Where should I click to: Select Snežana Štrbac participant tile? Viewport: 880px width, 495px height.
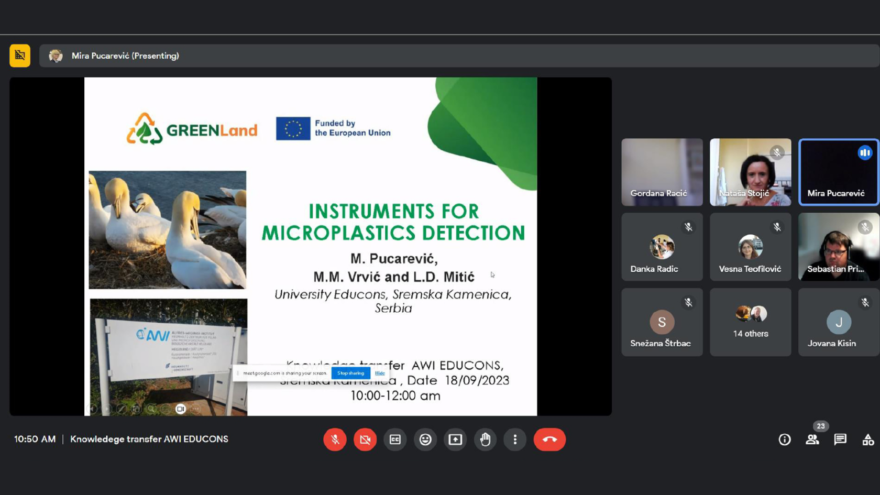click(x=662, y=322)
